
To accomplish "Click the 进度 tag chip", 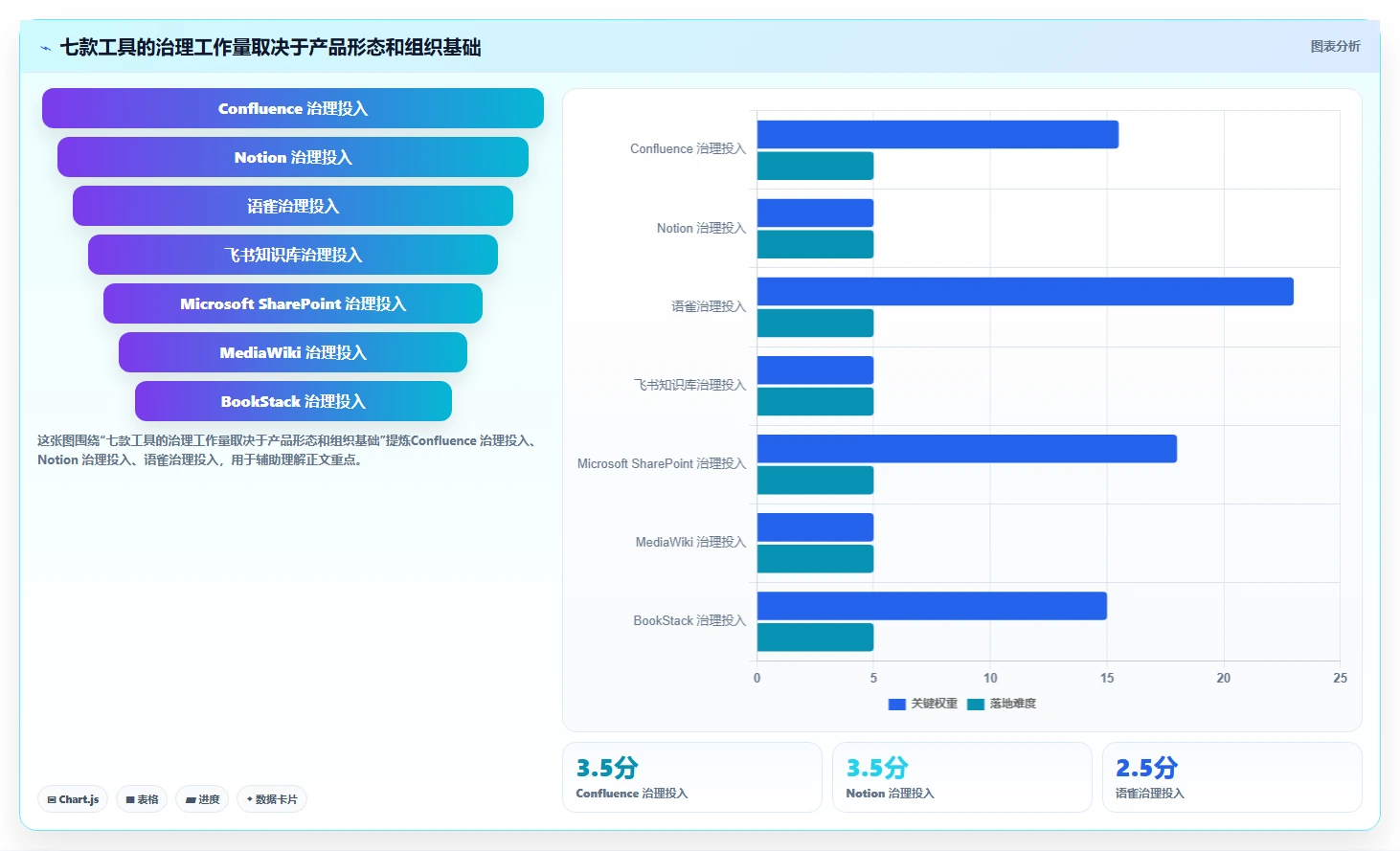I will [x=202, y=799].
